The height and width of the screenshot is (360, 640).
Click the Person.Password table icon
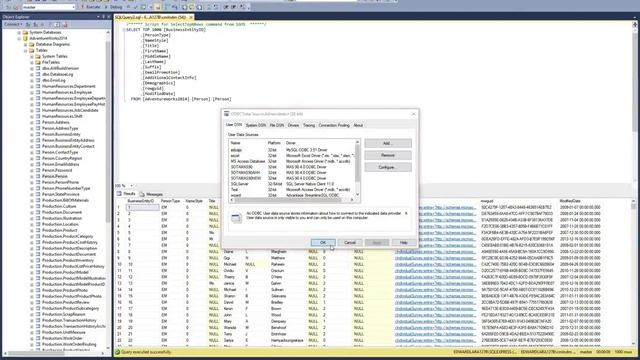click(x=38, y=170)
